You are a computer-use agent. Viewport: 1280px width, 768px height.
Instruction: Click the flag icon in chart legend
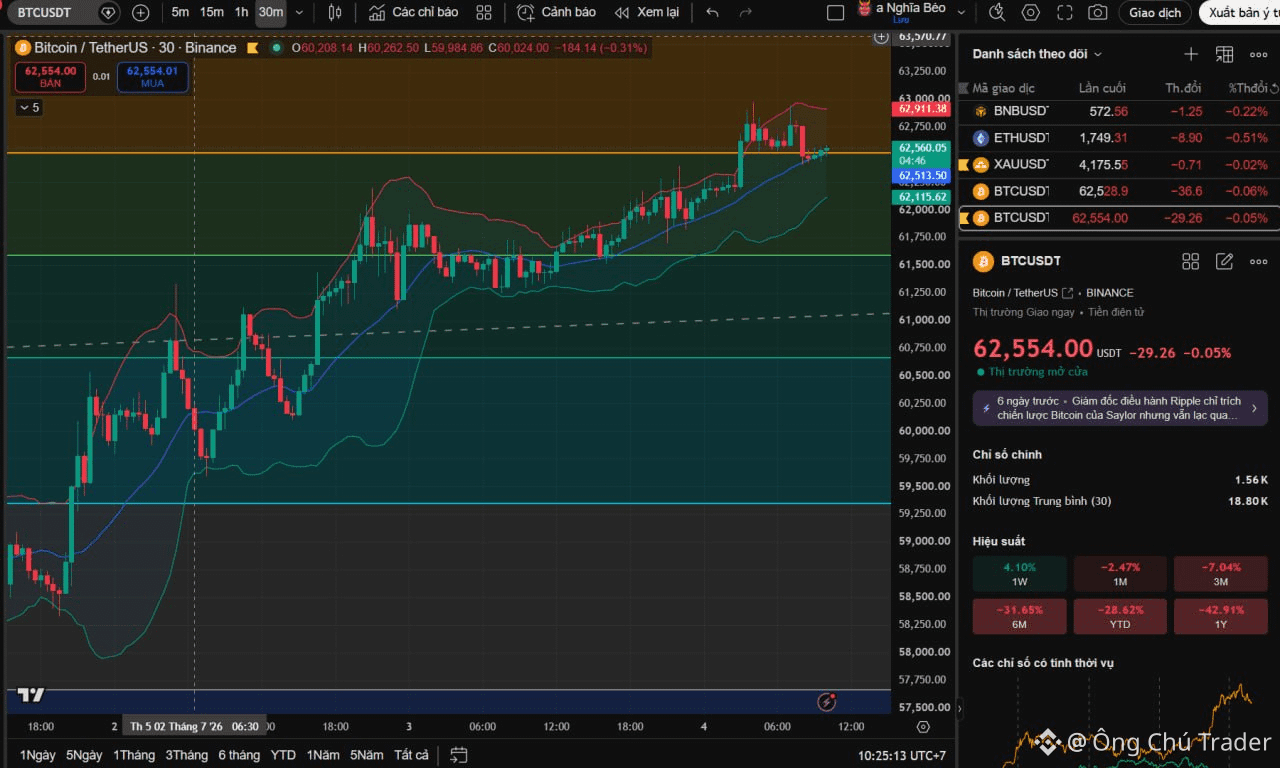pyautogui.click(x=252, y=48)
